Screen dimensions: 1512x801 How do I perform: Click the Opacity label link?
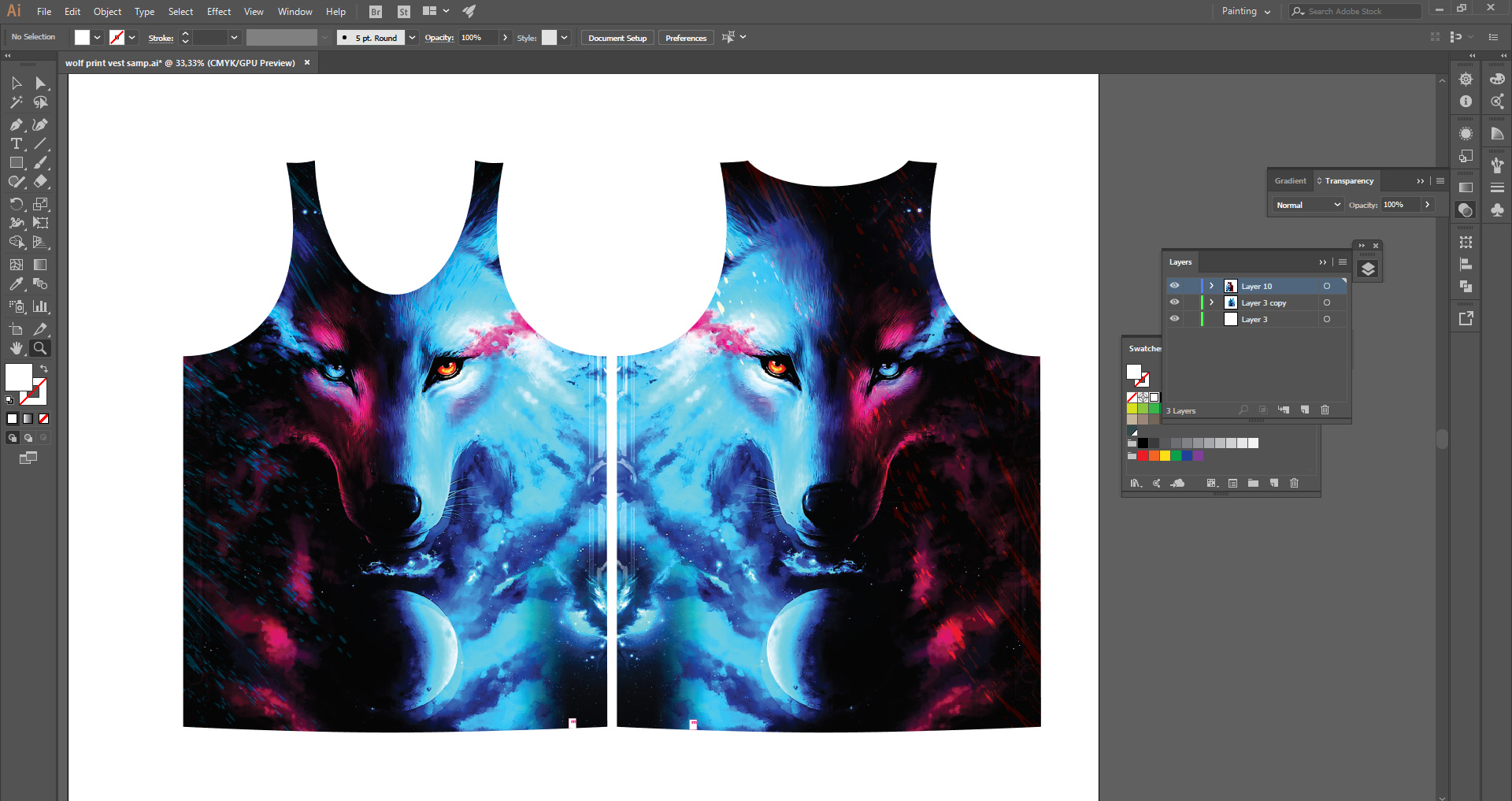[439, 38]
